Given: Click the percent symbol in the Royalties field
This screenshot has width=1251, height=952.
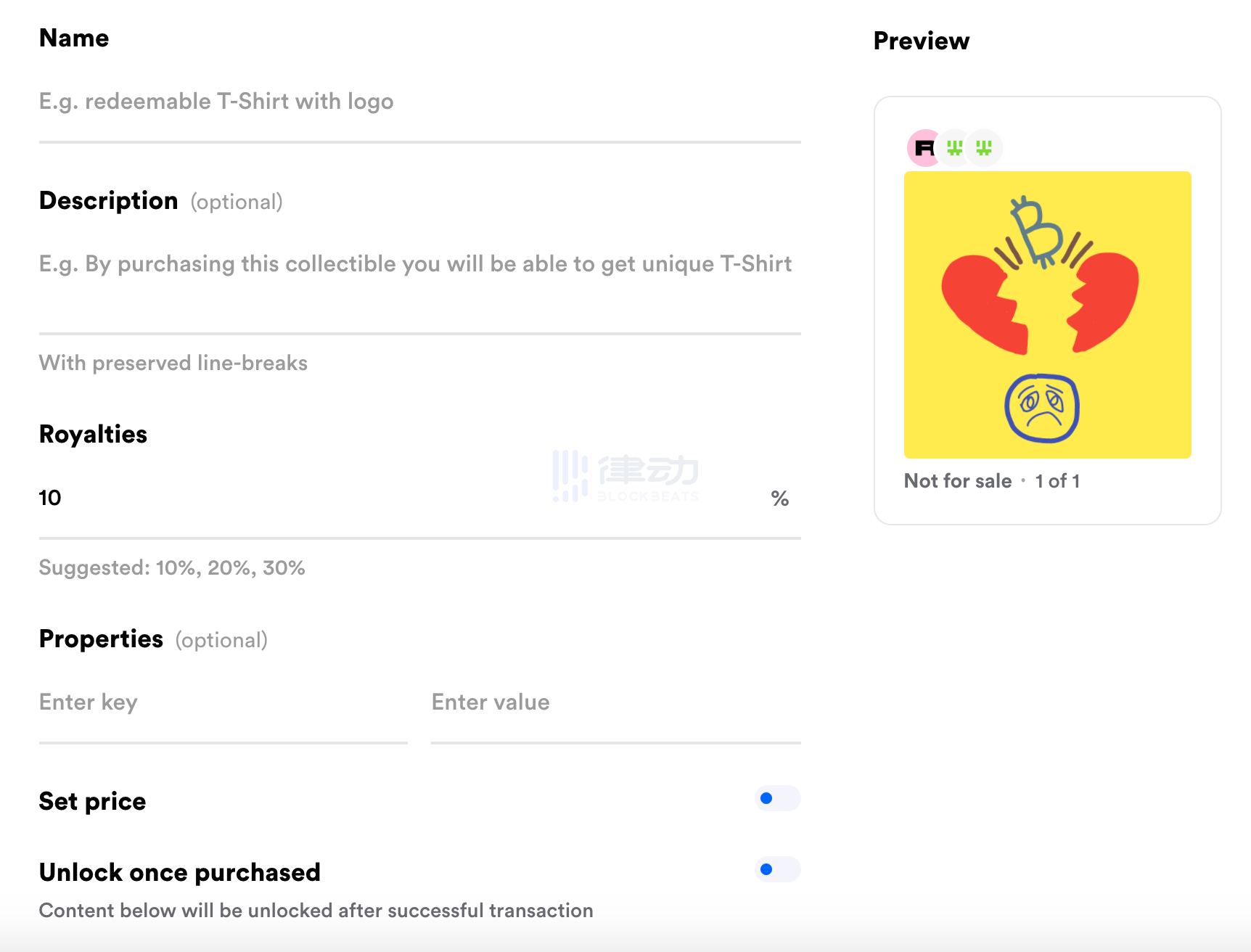Looking at the screenshot, I should tap(780, 498).
